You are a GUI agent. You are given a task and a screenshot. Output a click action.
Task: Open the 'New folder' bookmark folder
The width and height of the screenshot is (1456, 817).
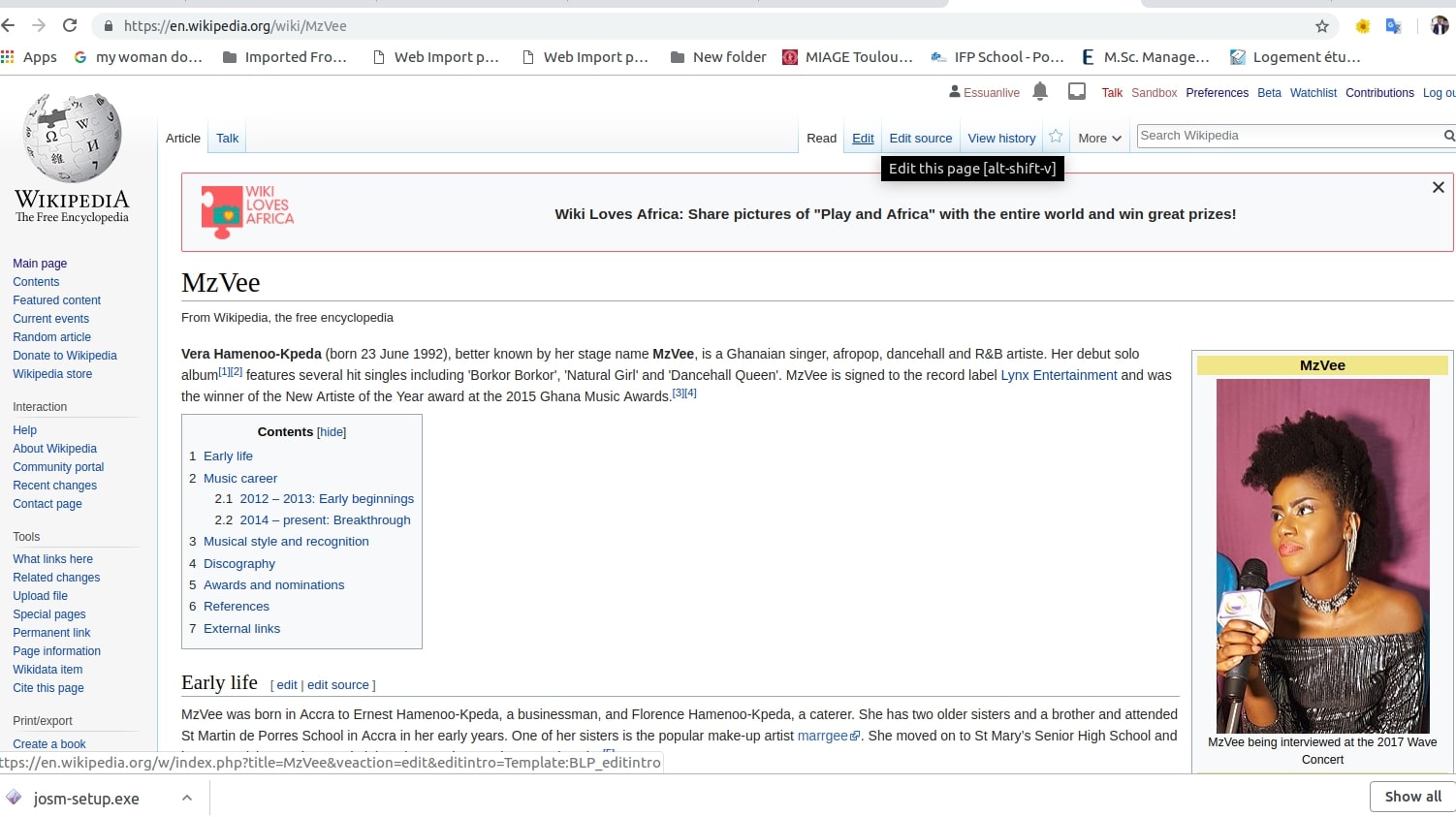click(718, 57)
